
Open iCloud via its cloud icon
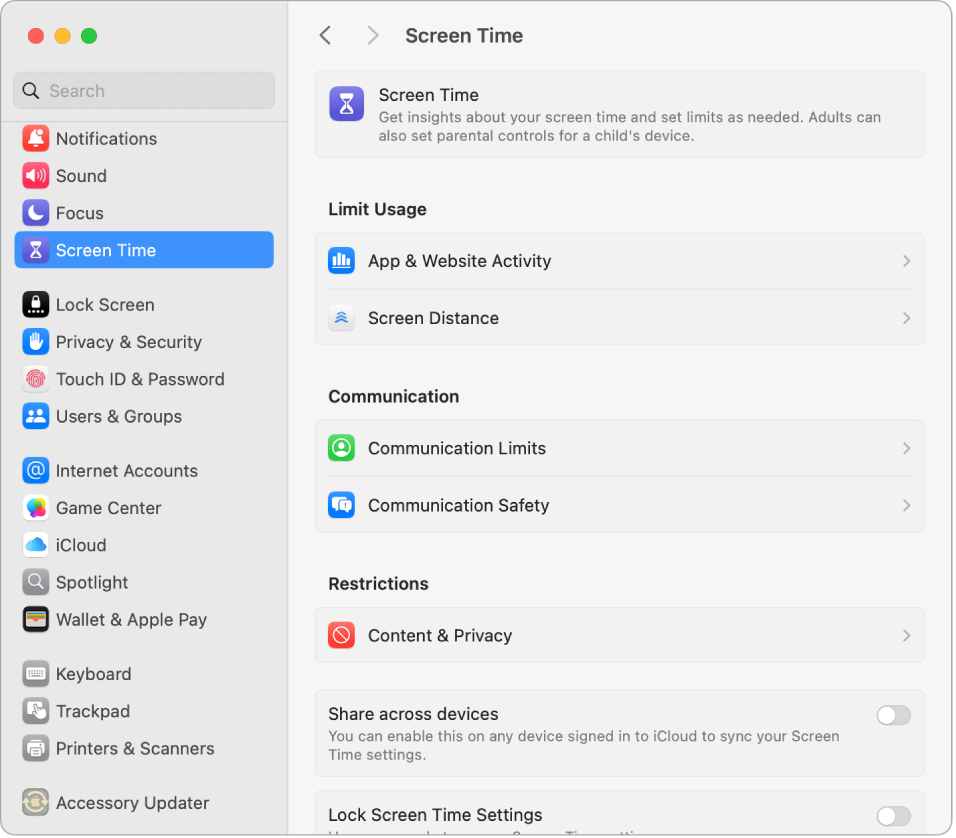coord(36,545)
